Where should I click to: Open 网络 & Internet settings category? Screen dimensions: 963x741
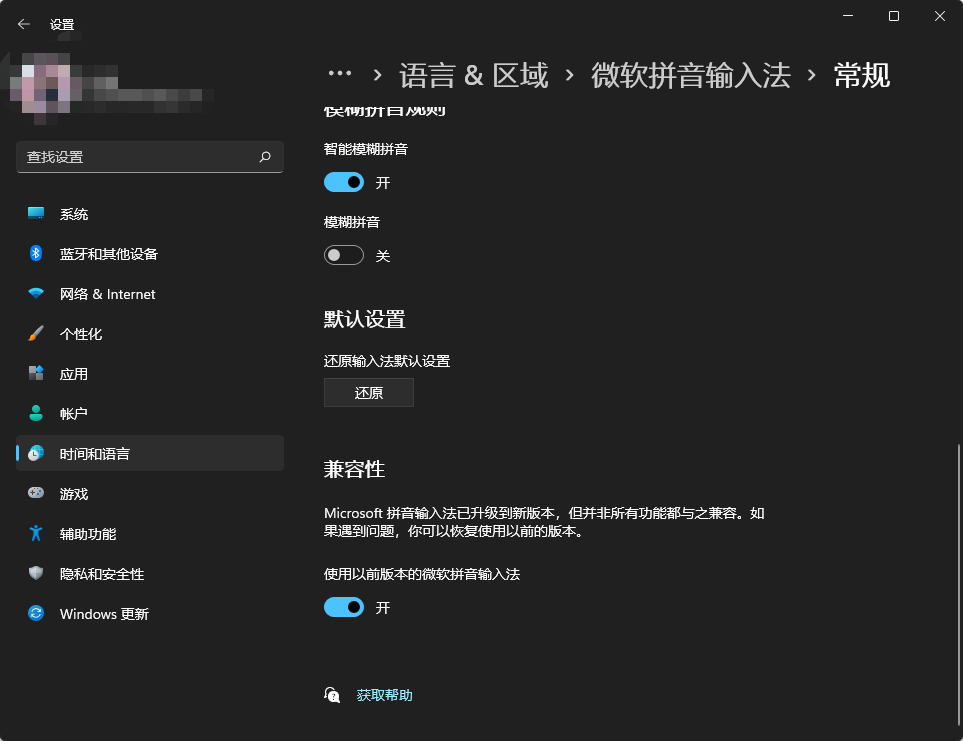tap(150, 294)
